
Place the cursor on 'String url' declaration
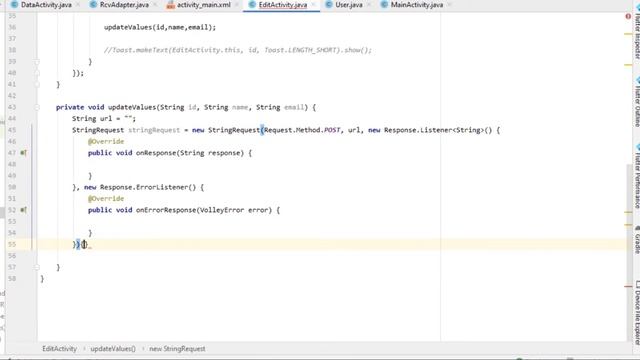tap(104, 119)
